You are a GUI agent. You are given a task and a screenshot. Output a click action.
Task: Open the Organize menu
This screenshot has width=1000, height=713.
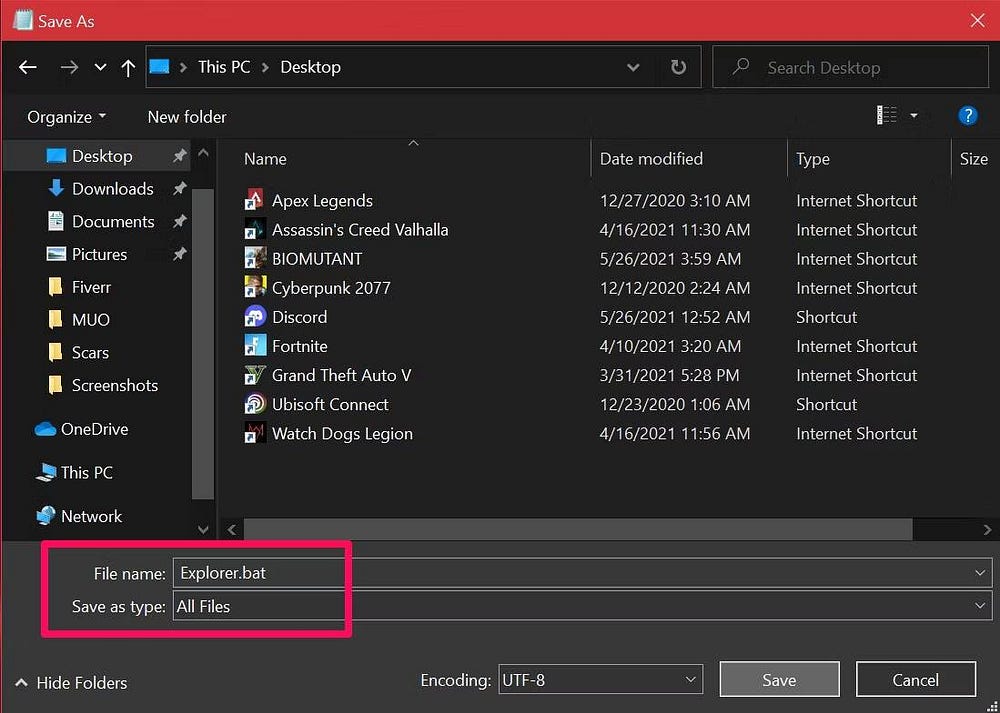pyautogui.click(x=65, y=116)
